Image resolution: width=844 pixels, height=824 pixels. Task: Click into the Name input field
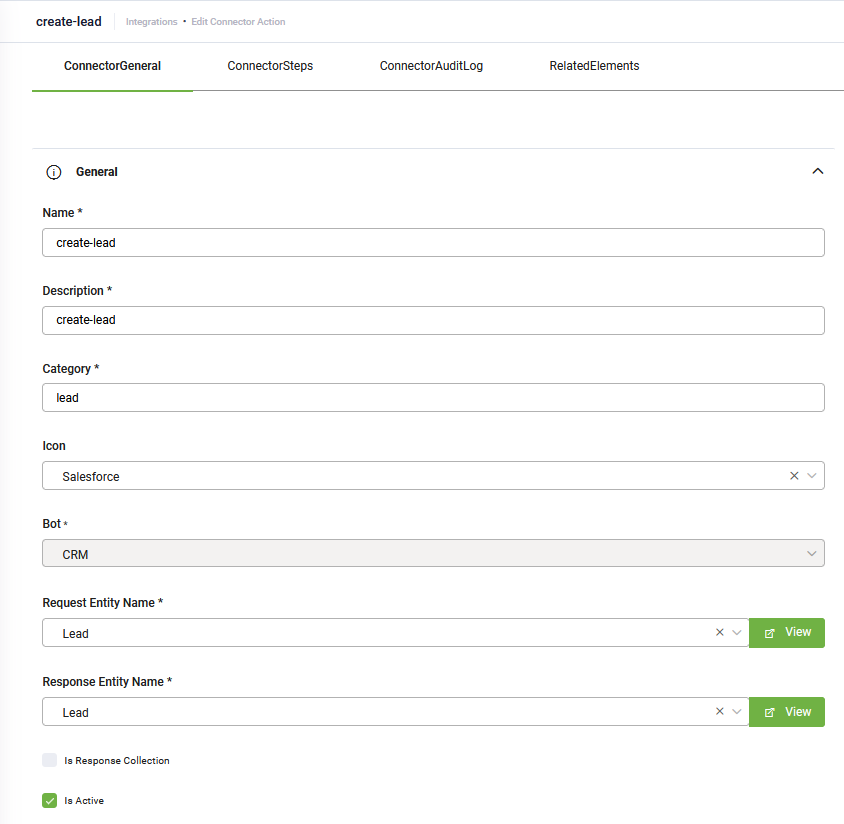[x=433, y=242]
